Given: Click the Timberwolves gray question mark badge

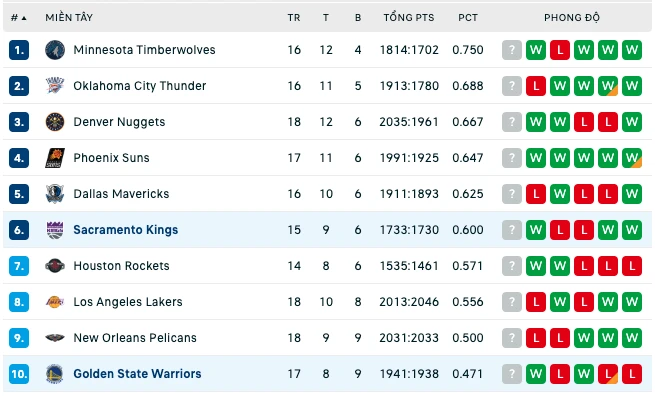Looking at the screenshot, I should tap(512, 50).
